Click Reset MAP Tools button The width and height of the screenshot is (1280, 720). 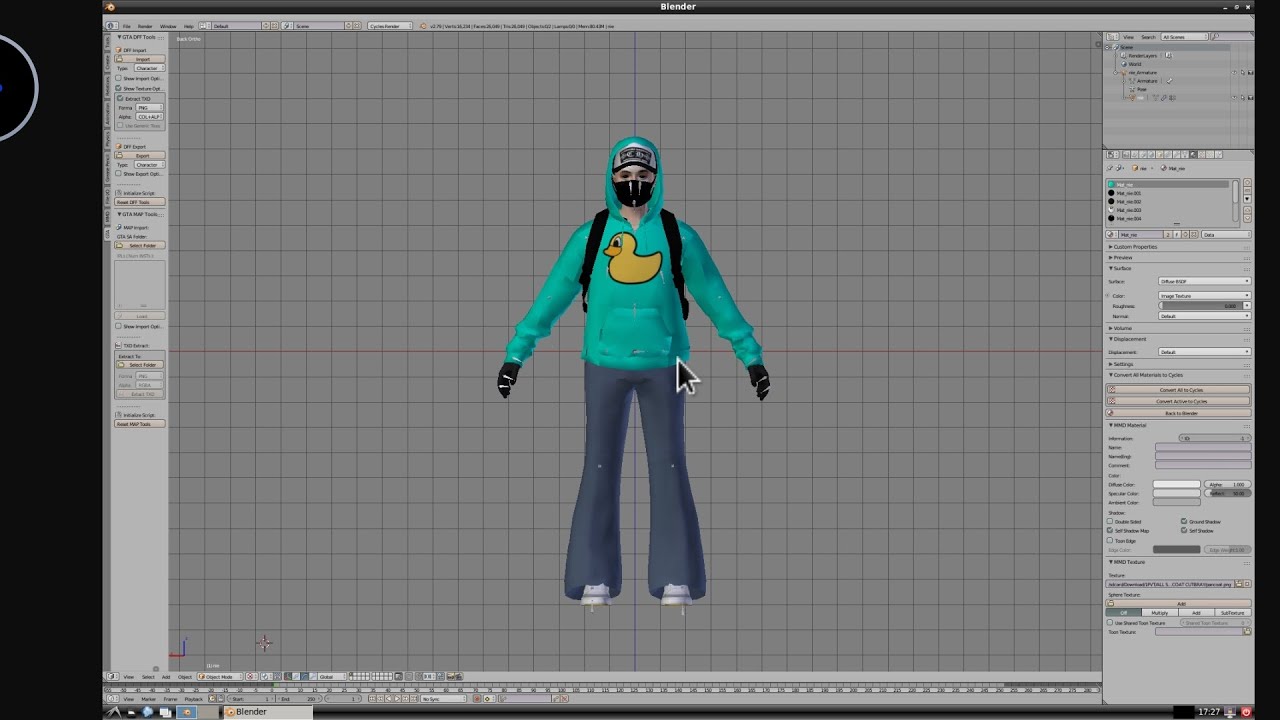(140, 424)
